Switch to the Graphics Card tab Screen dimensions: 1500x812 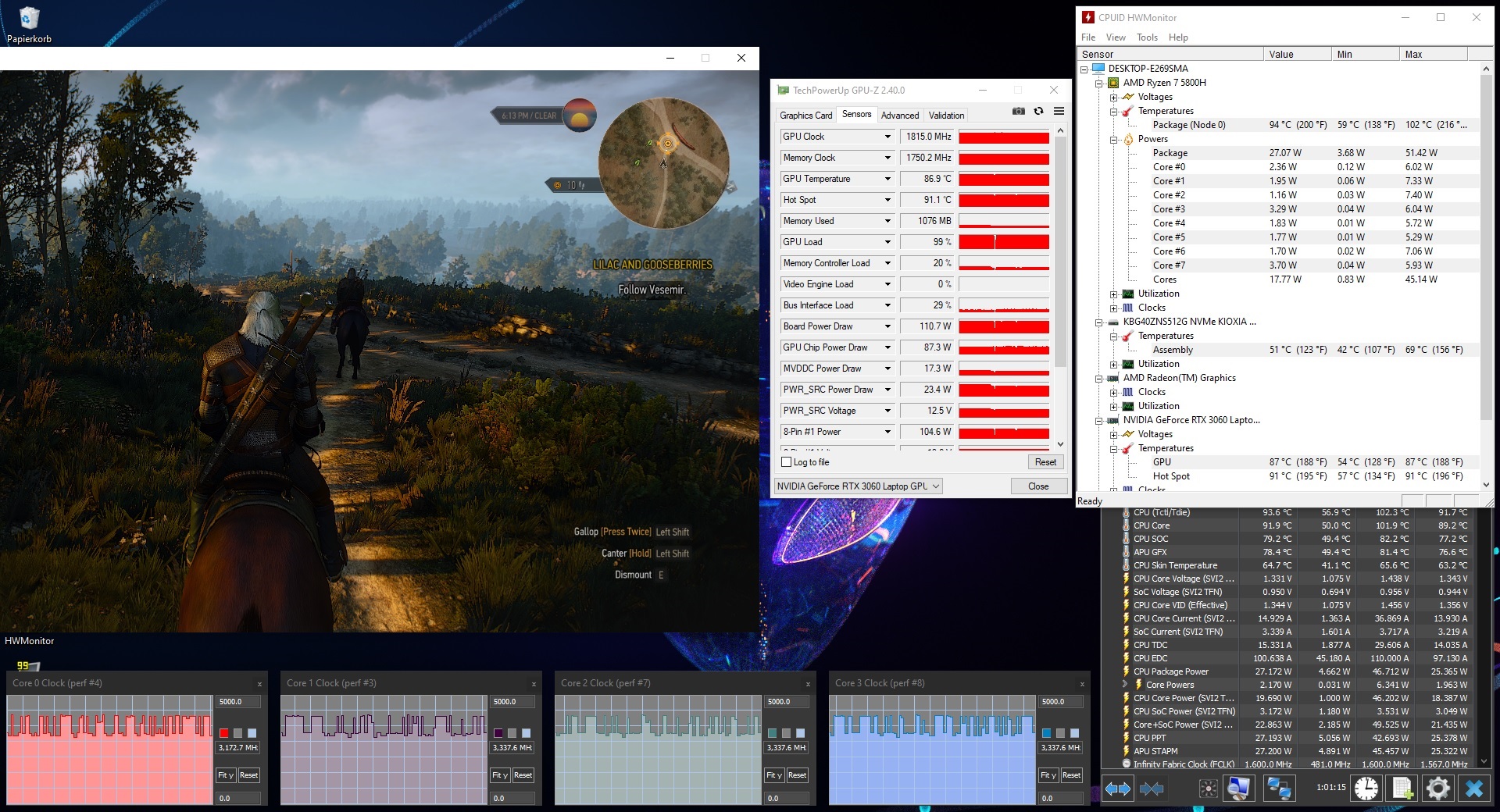coord(805,116)
